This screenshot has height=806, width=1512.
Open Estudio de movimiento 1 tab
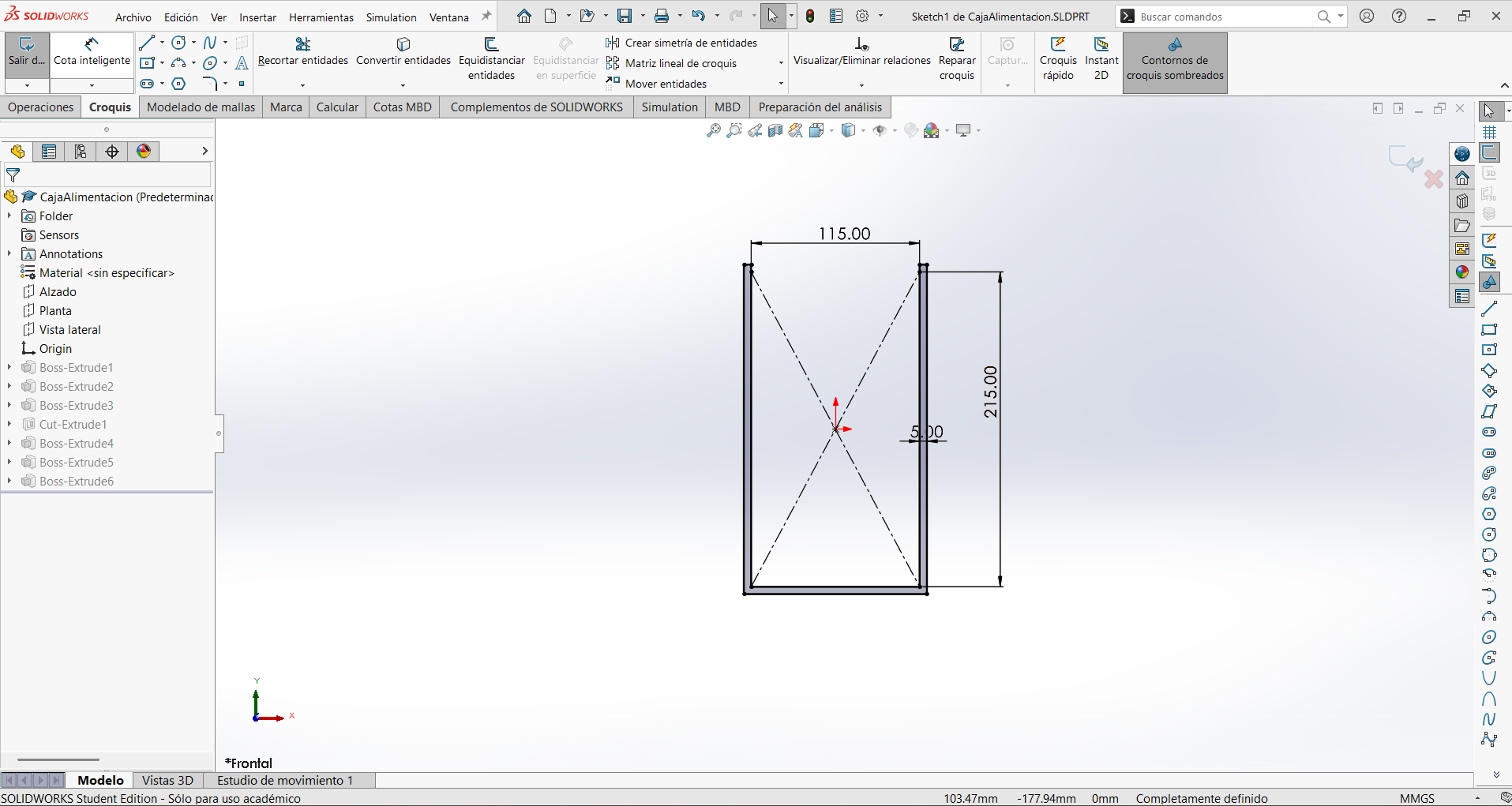click(285, 780)
